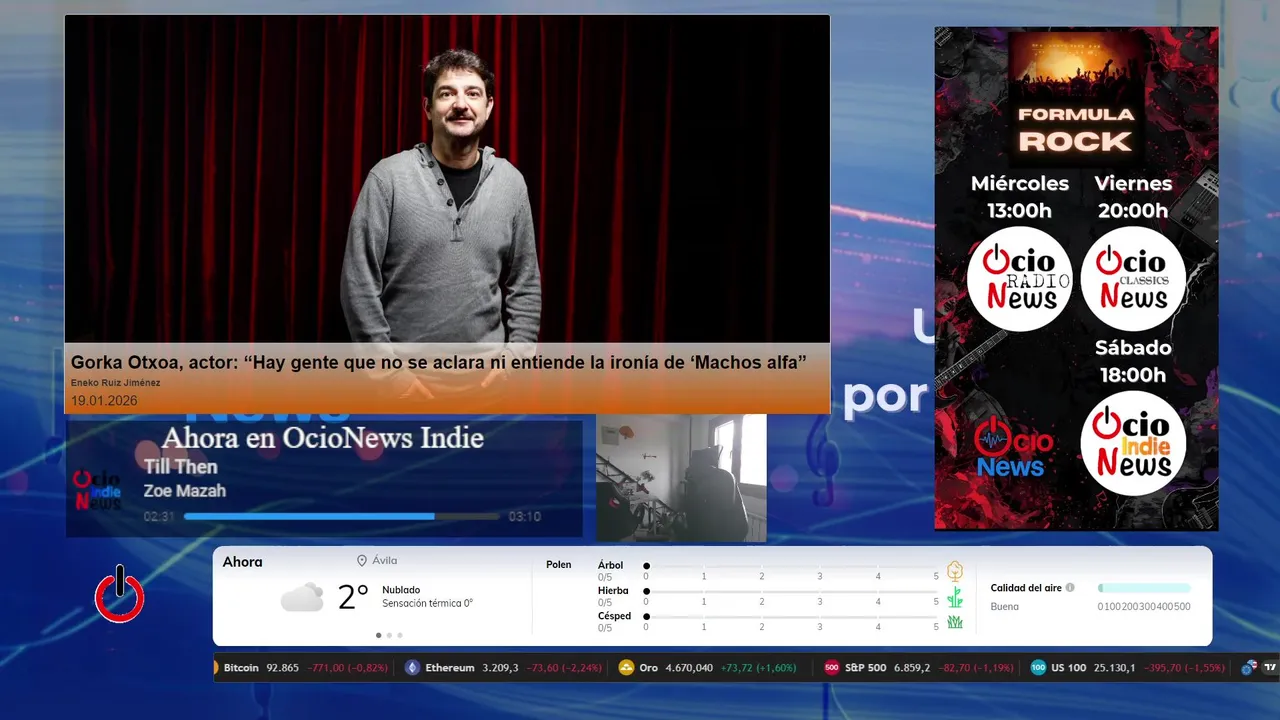Screen dimensions: 1280x720
Task: Click the OcioNews logo in banner bottom-left
Action: click(1014, 447)
